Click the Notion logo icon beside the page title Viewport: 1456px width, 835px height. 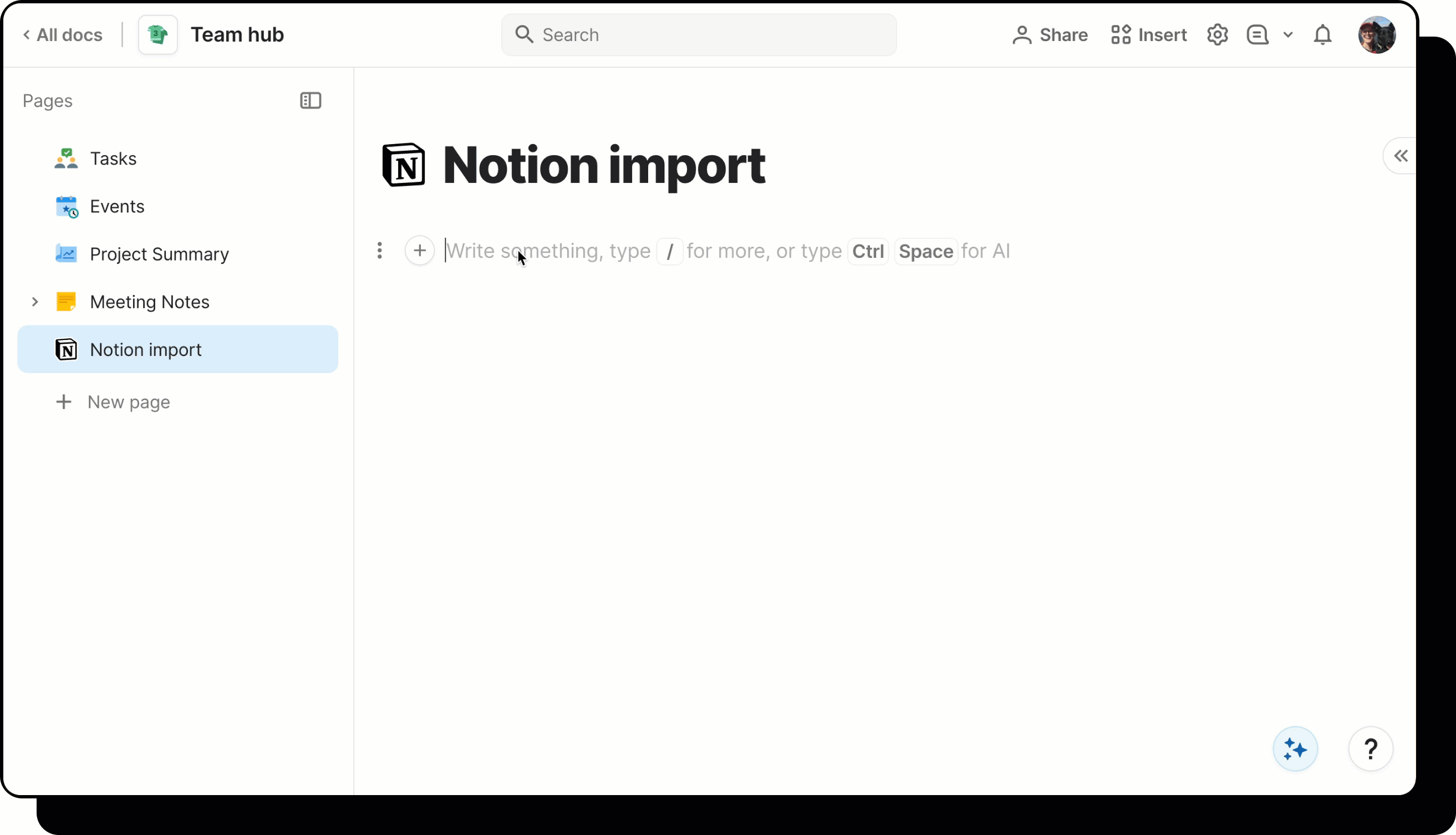(x=404, y=165)
